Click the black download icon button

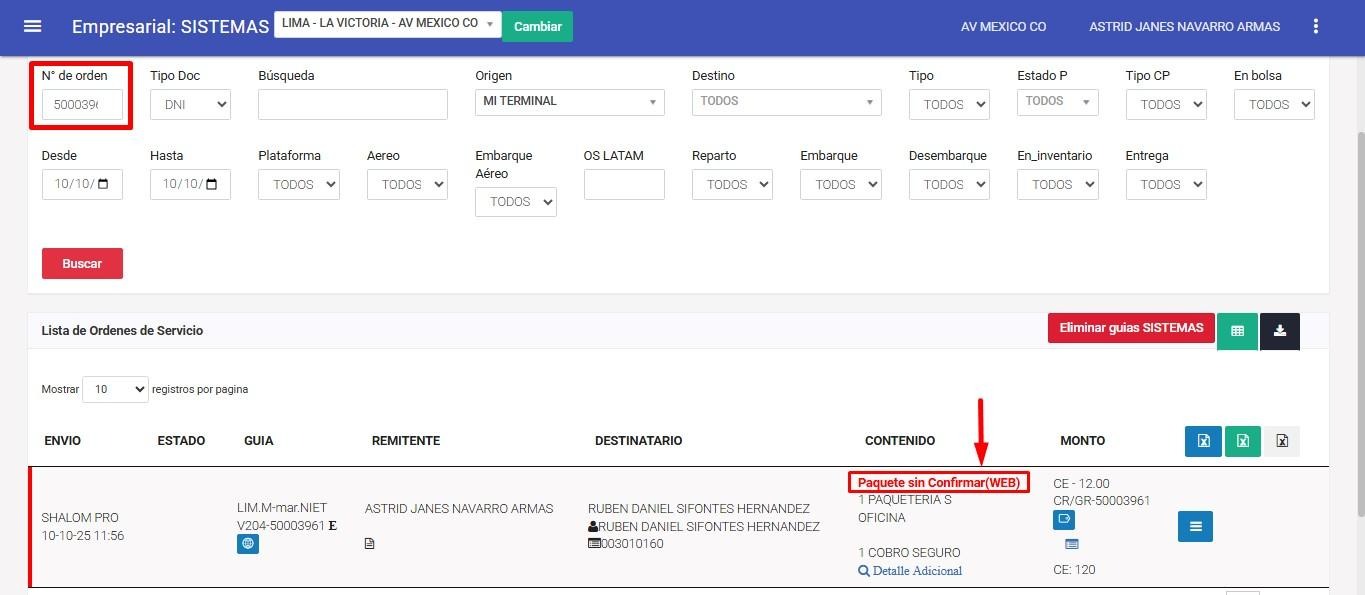(1279, 331)
